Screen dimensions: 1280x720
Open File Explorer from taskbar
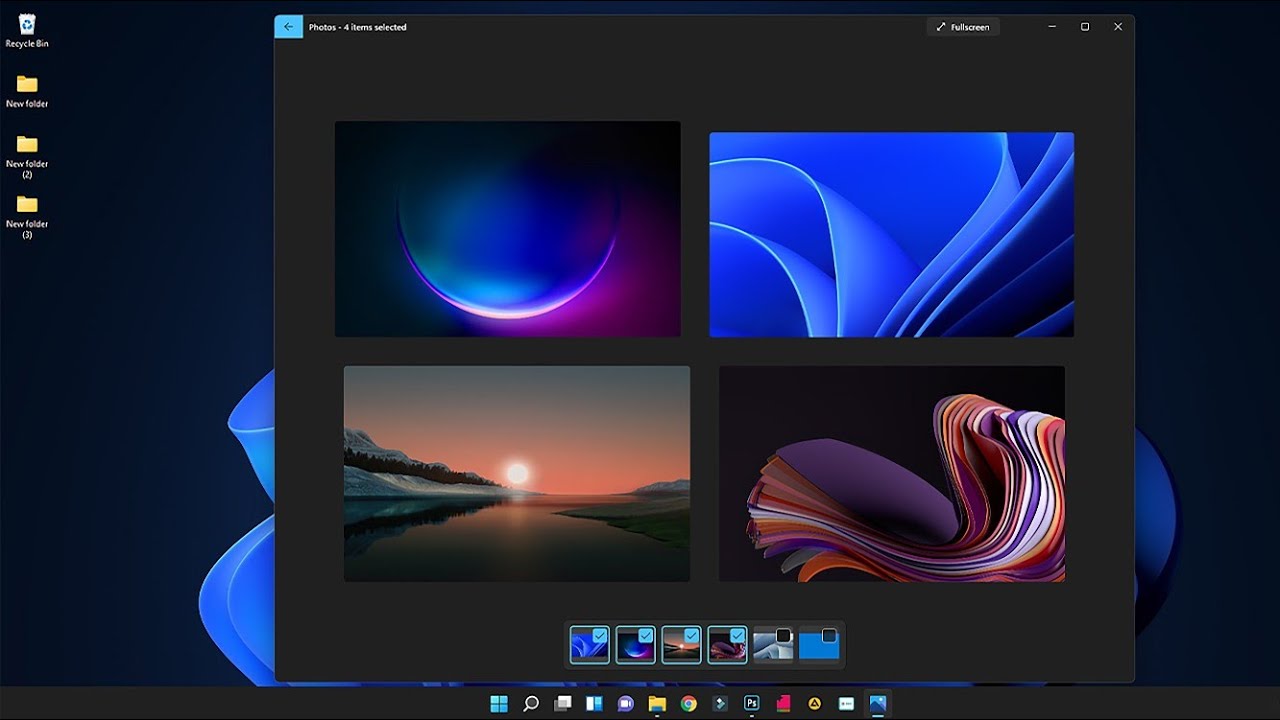[657, 703]
